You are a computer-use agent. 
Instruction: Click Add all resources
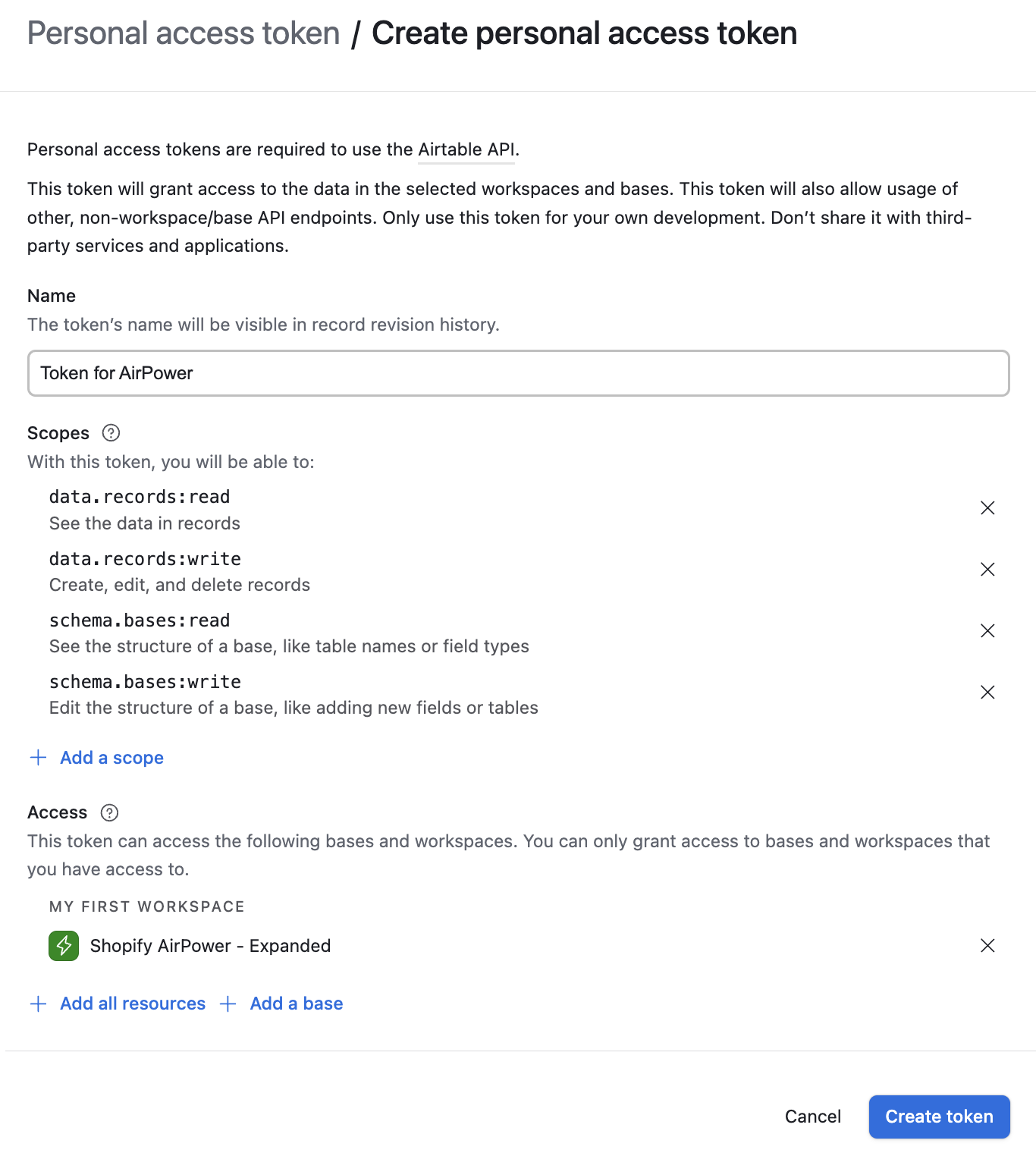click(133, 1004)
